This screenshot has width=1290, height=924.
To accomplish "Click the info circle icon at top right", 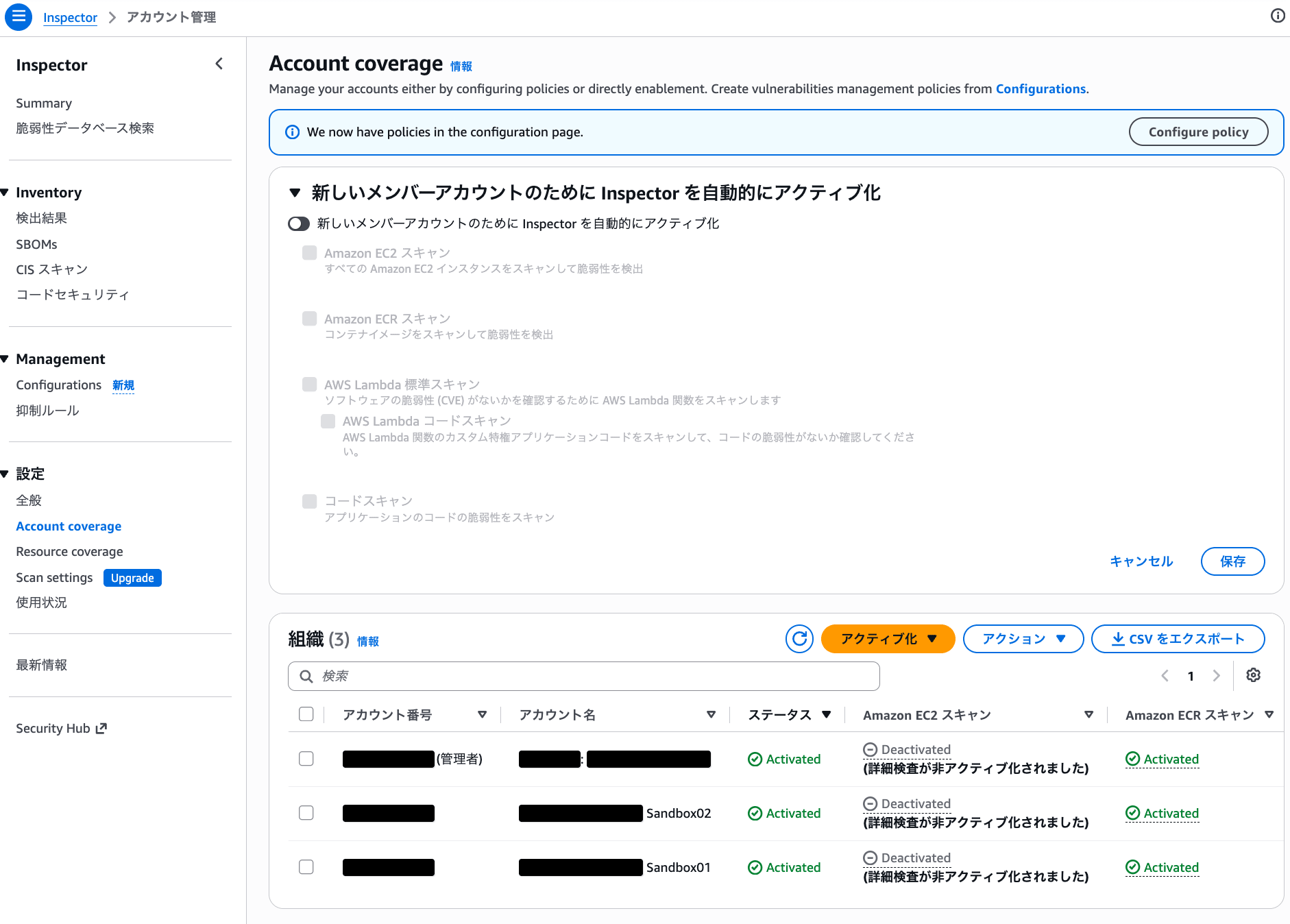I will tap(1277, 16).
